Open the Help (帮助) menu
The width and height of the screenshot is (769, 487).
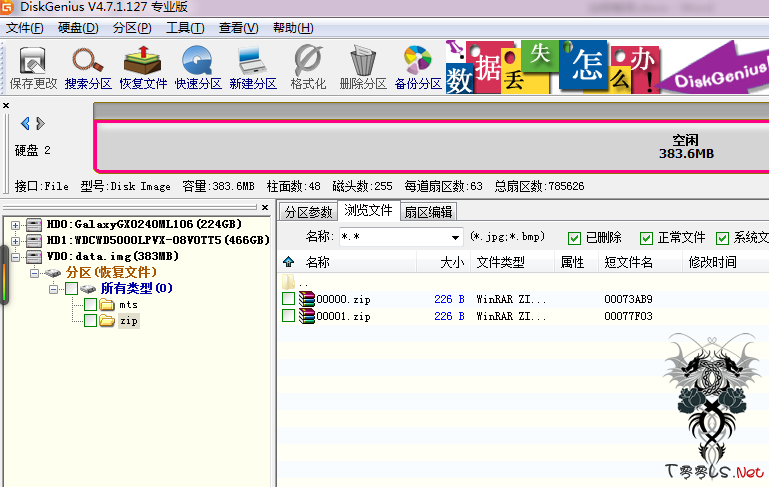point(293,28)
